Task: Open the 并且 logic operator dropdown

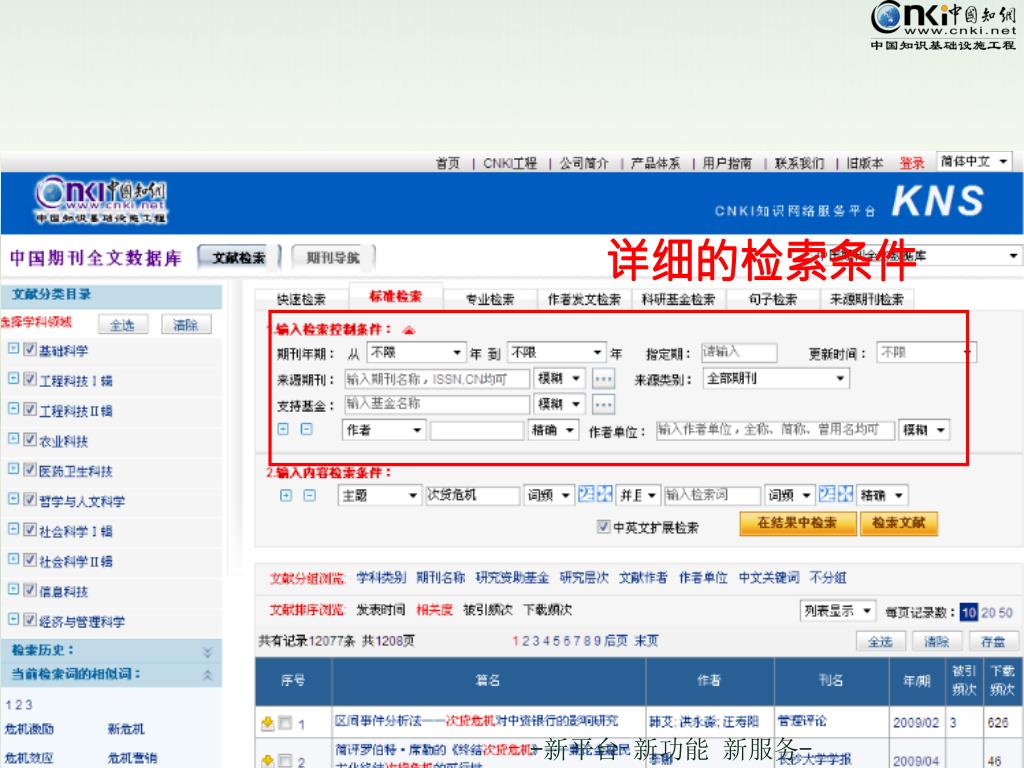Action: click(x=638, y=496)
